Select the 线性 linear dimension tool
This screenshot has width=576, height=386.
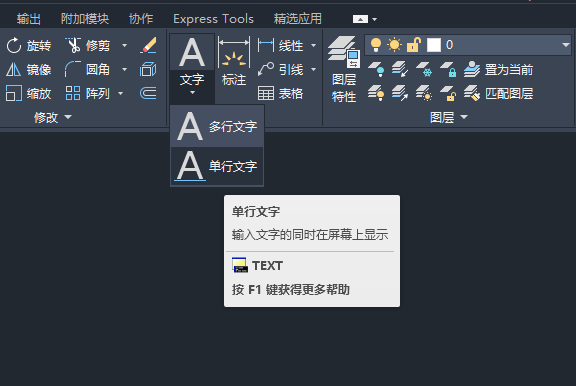pos(281,46)
